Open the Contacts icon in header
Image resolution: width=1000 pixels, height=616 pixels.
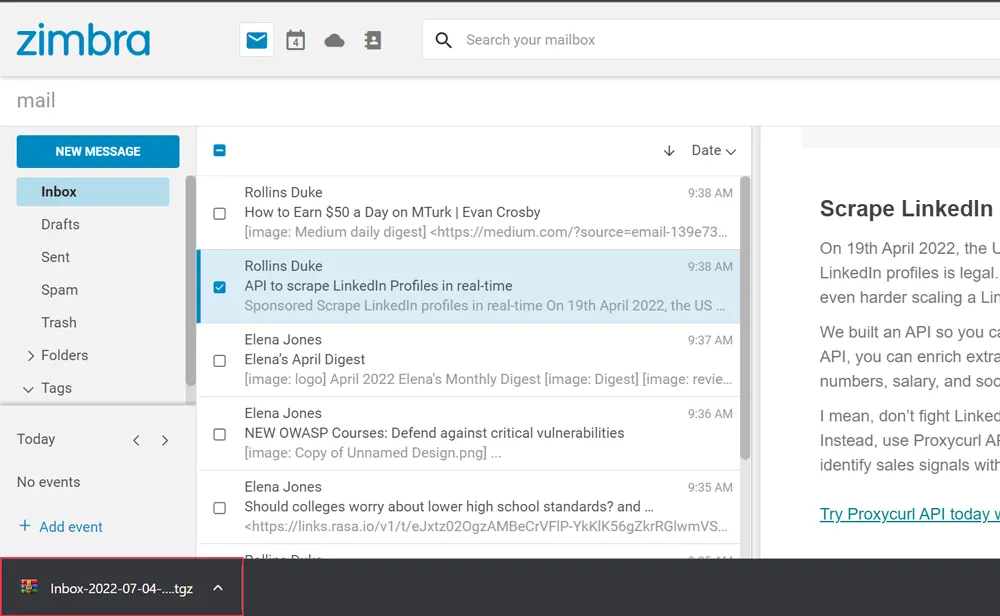[x=373, y=40]
